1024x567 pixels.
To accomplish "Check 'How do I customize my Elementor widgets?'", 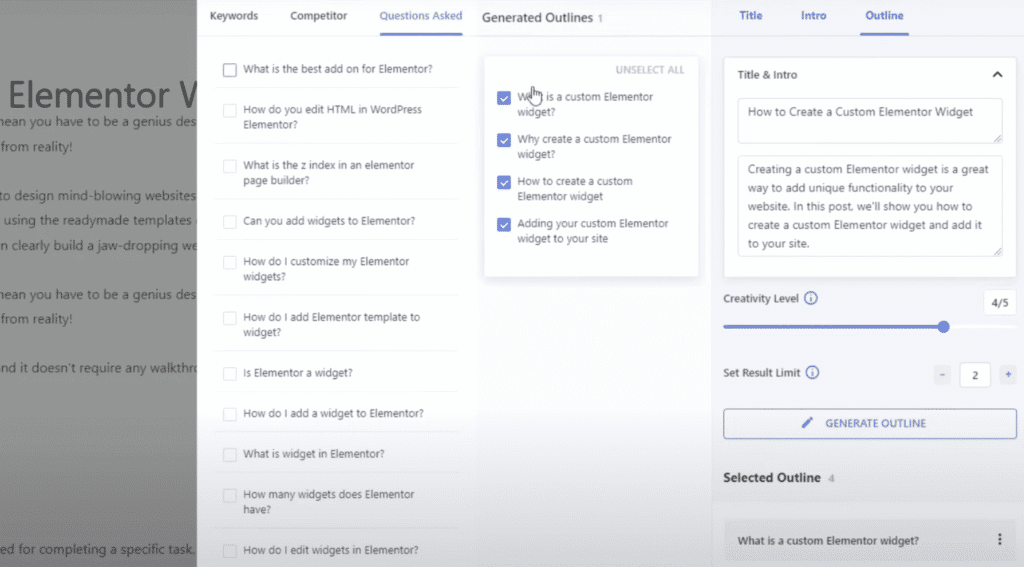I will (x=229, y=263).
